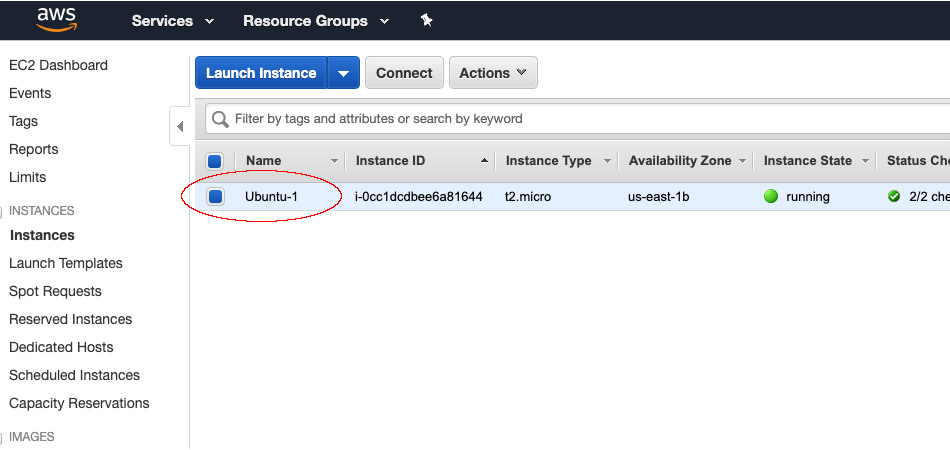The width and height of the screenshot is (950, 450).
Task: Click the Launch Instance button
Action: click(x=261, y=73)
